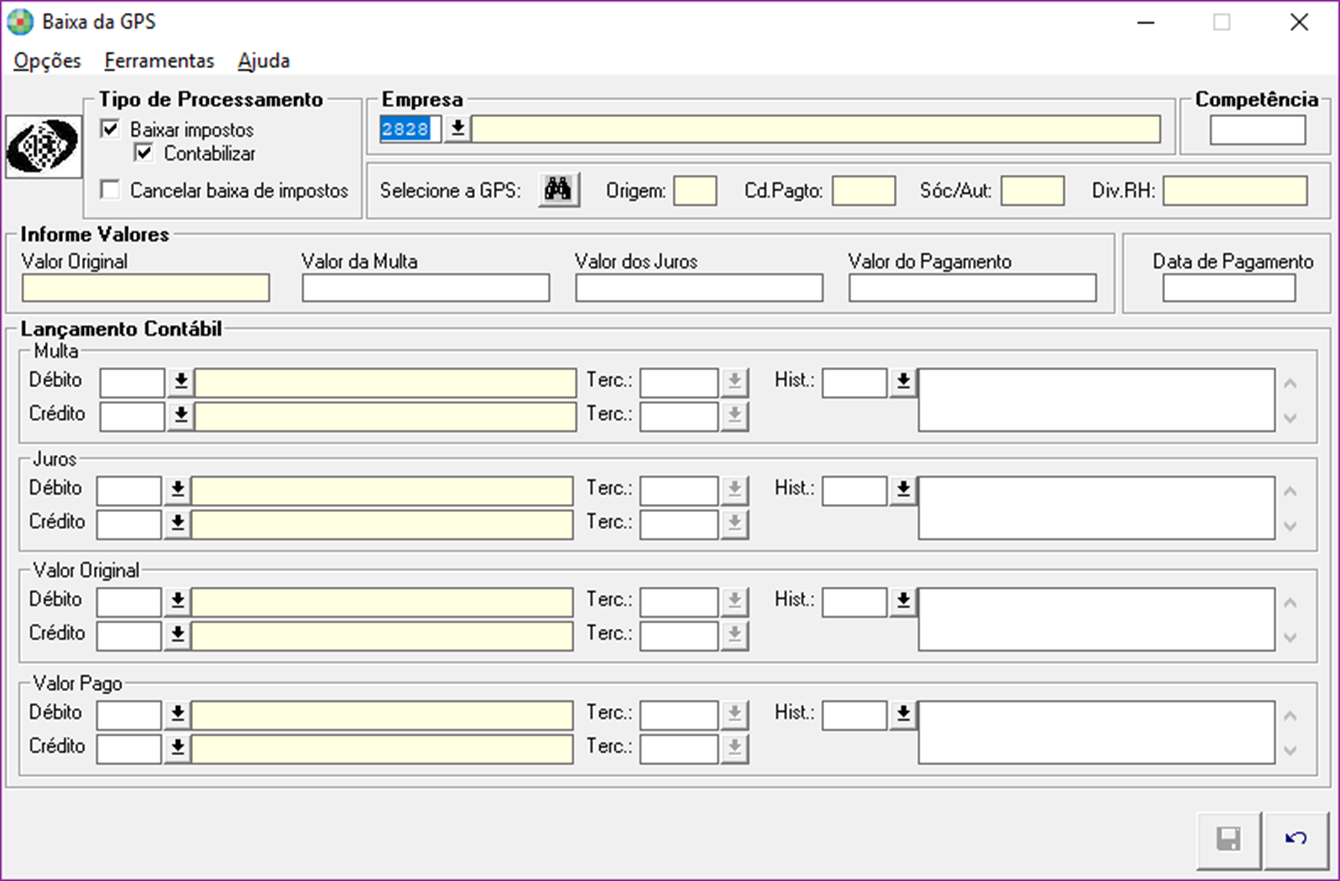The height and width of the screenshot is (881, 1340).
Task: Open Juros Hist. lookup arrow
Action: coord(903,490)
